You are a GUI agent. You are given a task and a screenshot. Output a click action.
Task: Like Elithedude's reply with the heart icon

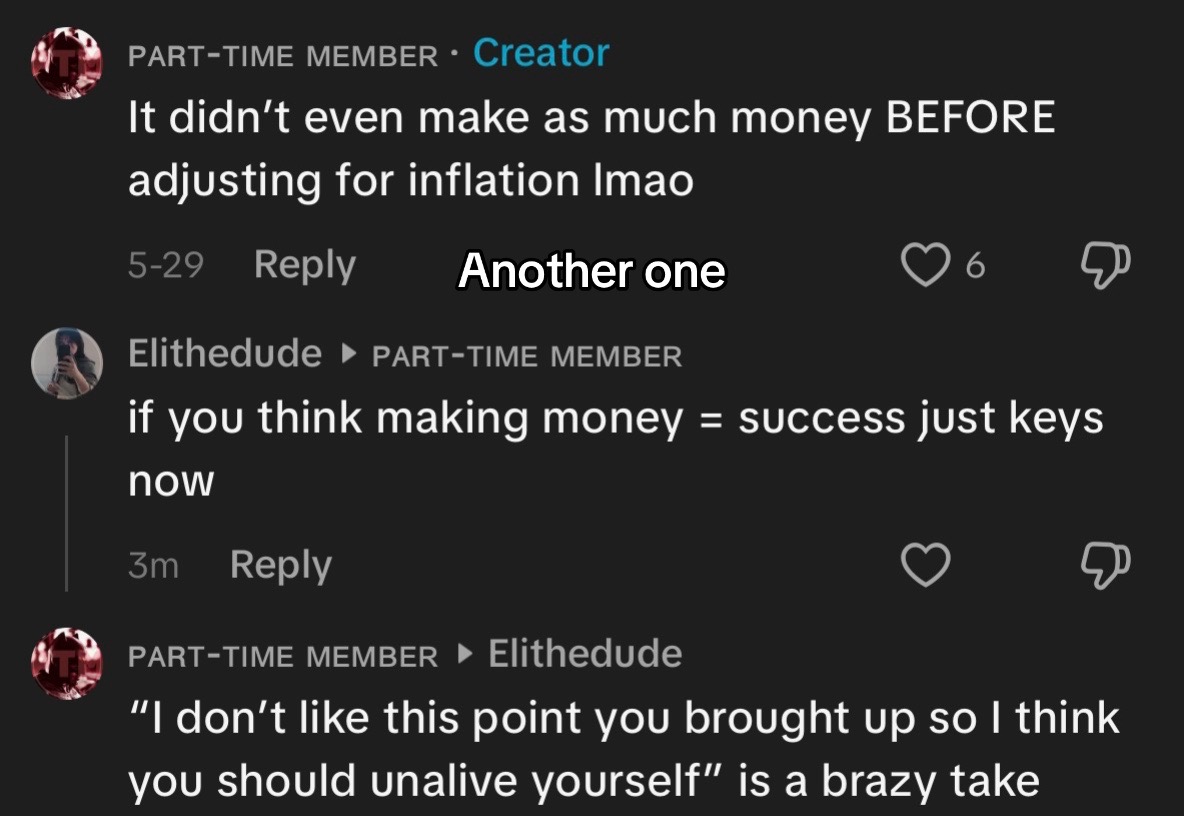coord(925,565)
